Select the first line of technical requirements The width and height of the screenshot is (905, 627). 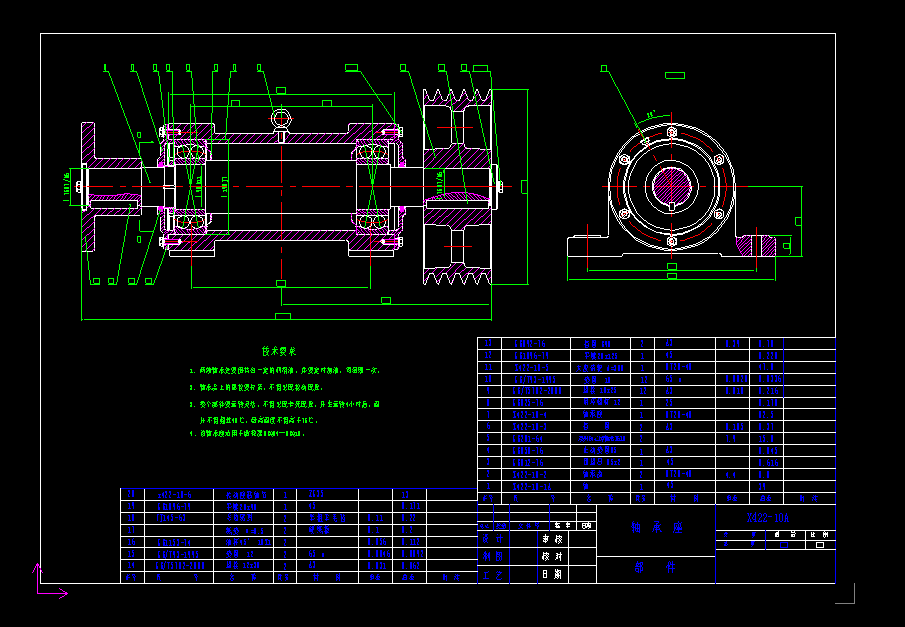point(285,370)
